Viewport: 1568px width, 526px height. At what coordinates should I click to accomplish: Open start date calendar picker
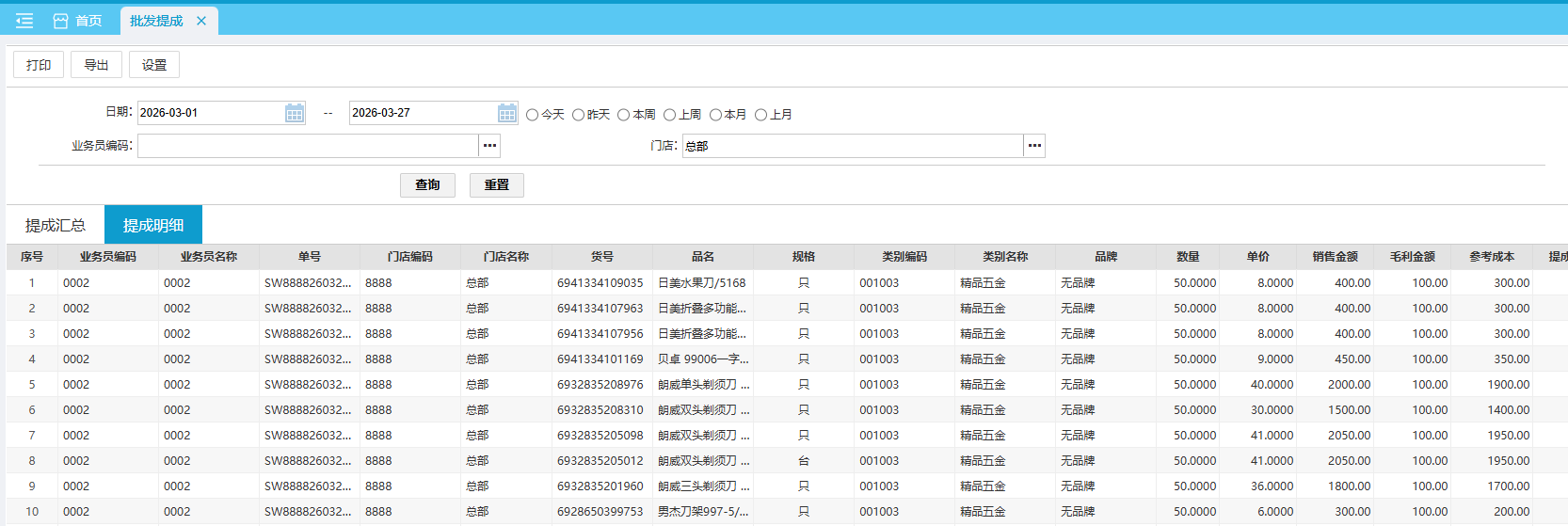point(295,113)
